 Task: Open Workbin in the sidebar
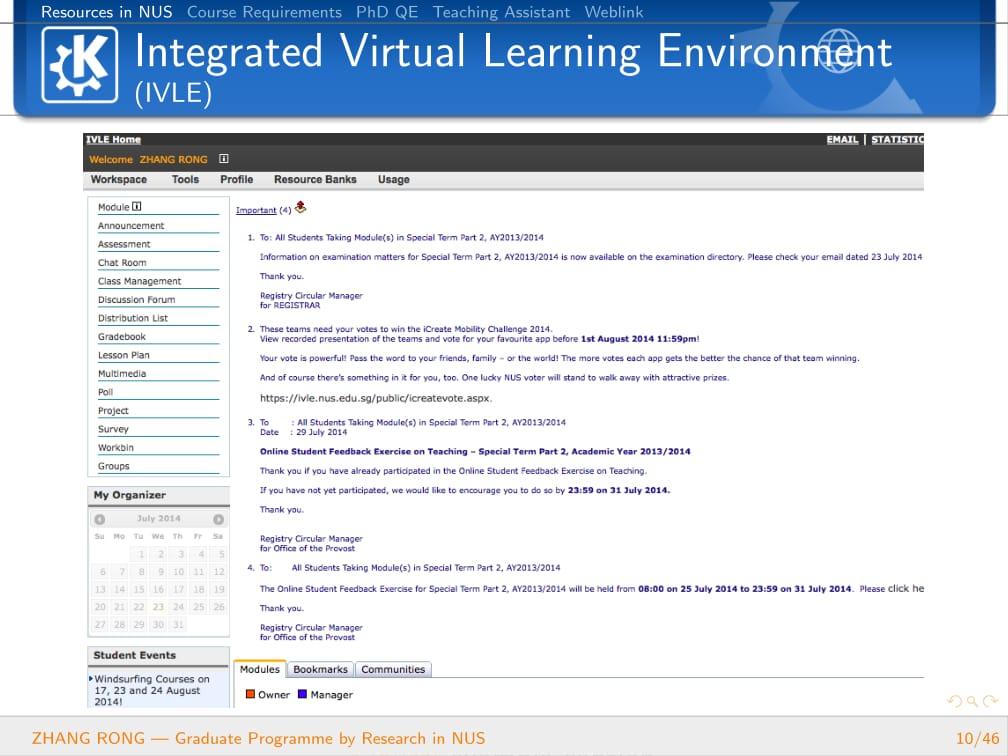pyautogui.click(x=116, y=447)
